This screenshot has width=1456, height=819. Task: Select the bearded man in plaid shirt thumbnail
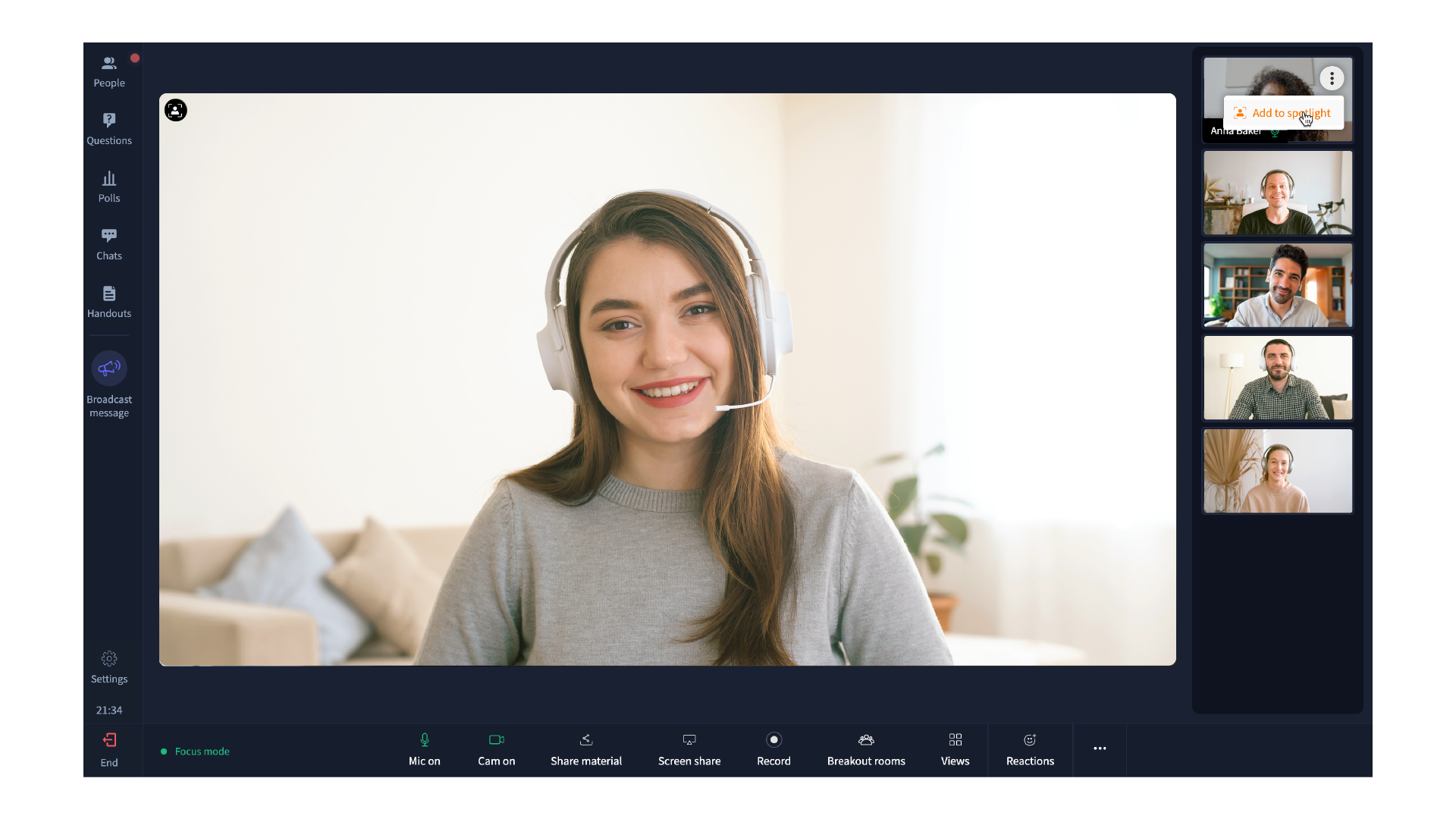pos(1278,378)
